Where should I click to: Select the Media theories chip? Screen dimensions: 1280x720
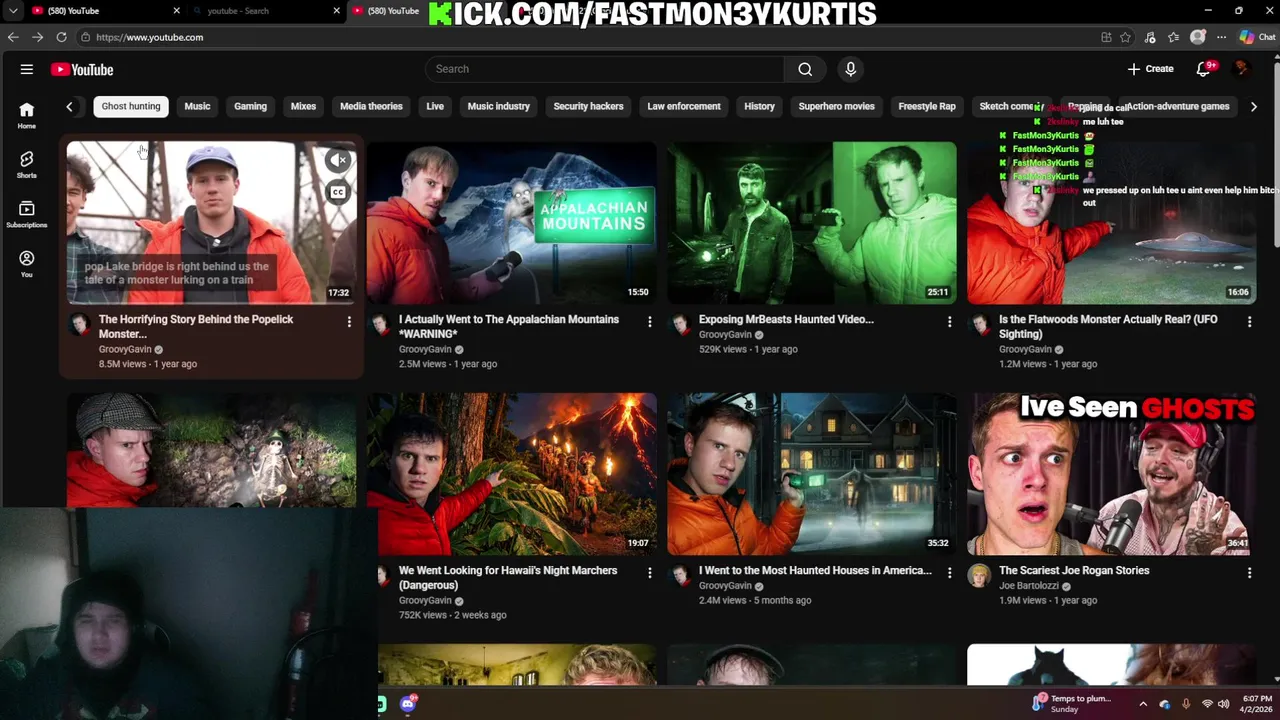[371, 106]
